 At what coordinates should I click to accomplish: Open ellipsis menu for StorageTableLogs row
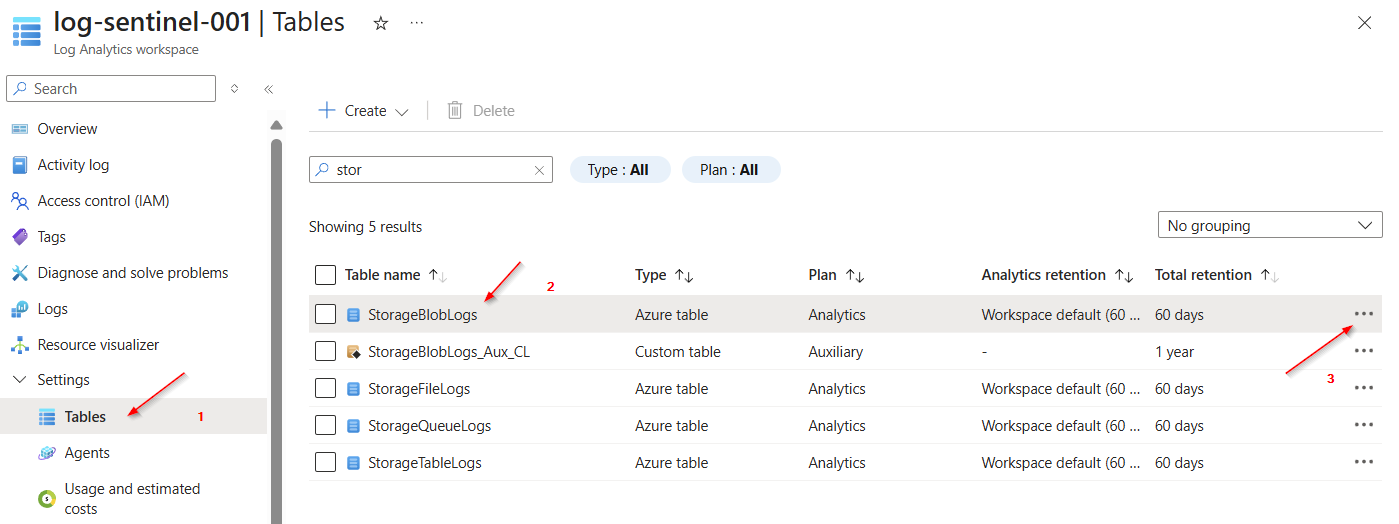point(1363,462)
